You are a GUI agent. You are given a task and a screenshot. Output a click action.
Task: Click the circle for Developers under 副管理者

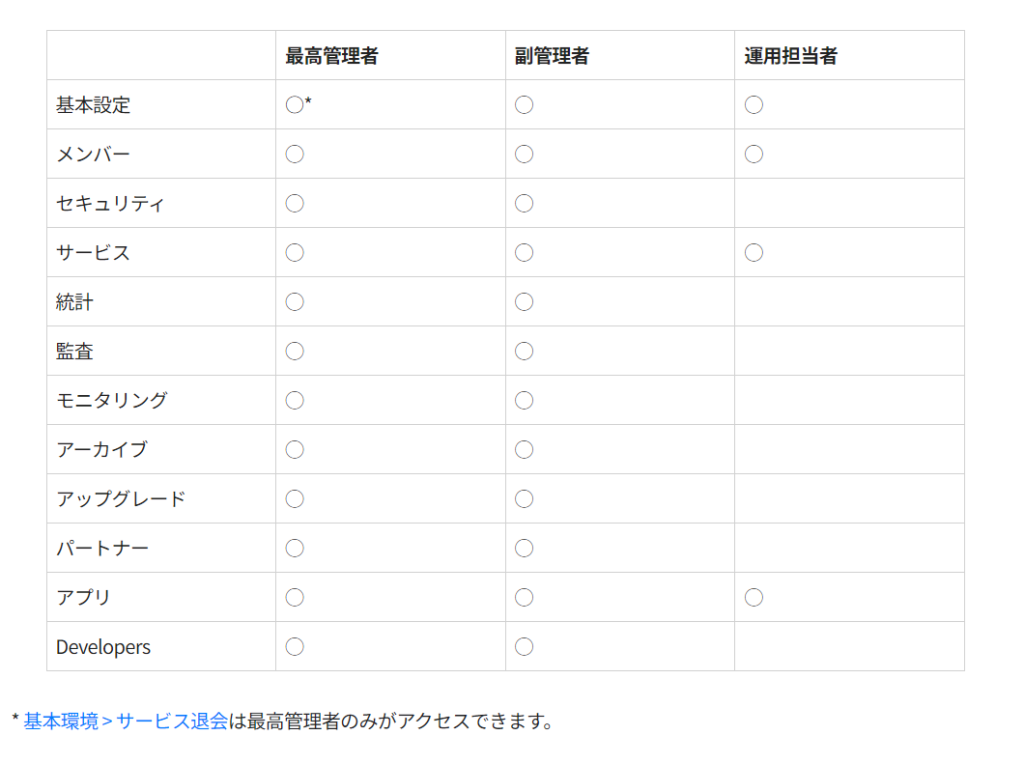(524, 646)
